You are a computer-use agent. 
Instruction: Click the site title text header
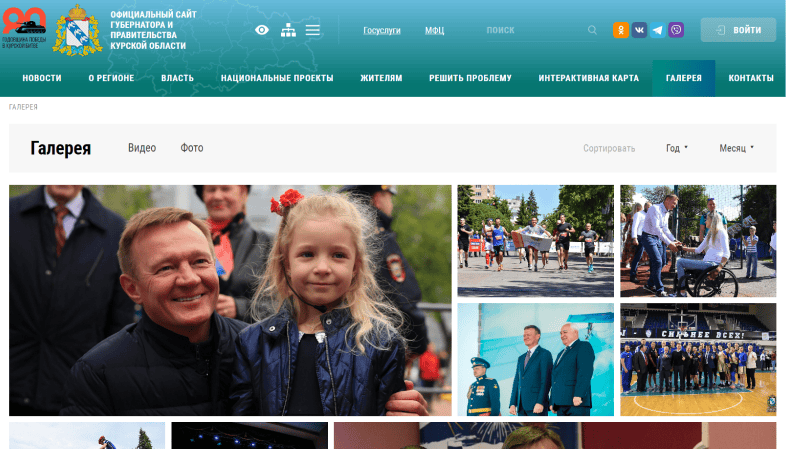154,30
